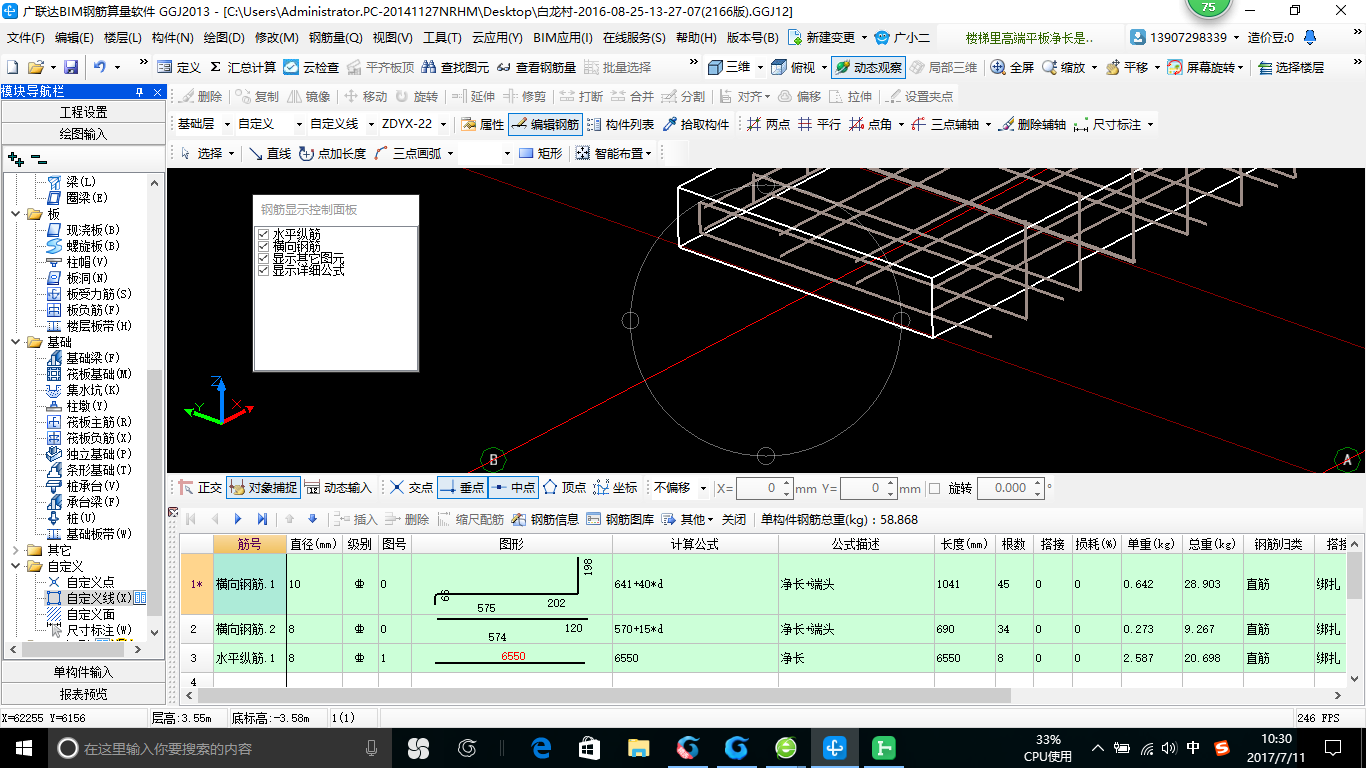Click 平行 parallel axis tool

[x=819, y=125]
